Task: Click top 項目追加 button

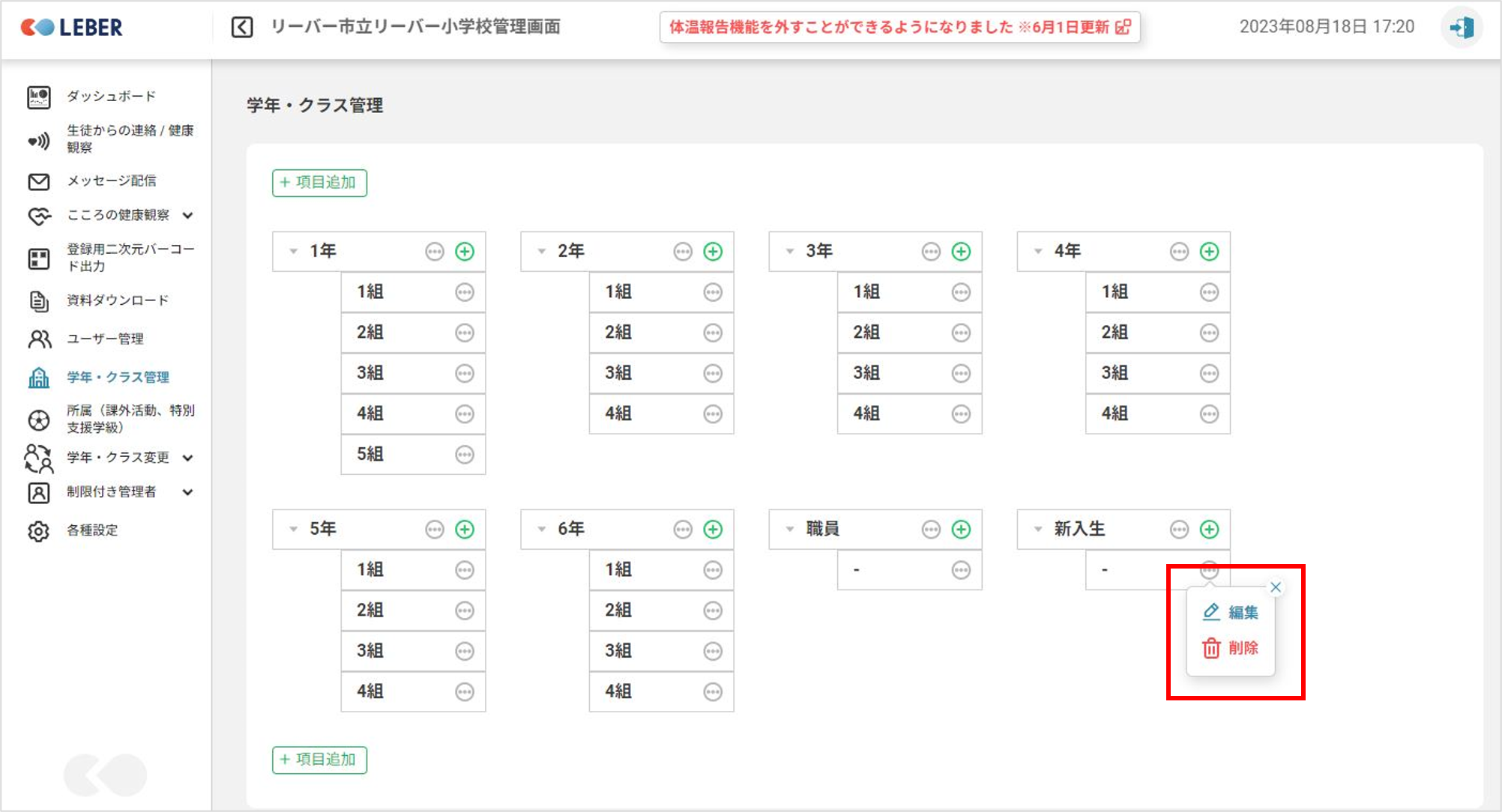Action: point(319,183)
